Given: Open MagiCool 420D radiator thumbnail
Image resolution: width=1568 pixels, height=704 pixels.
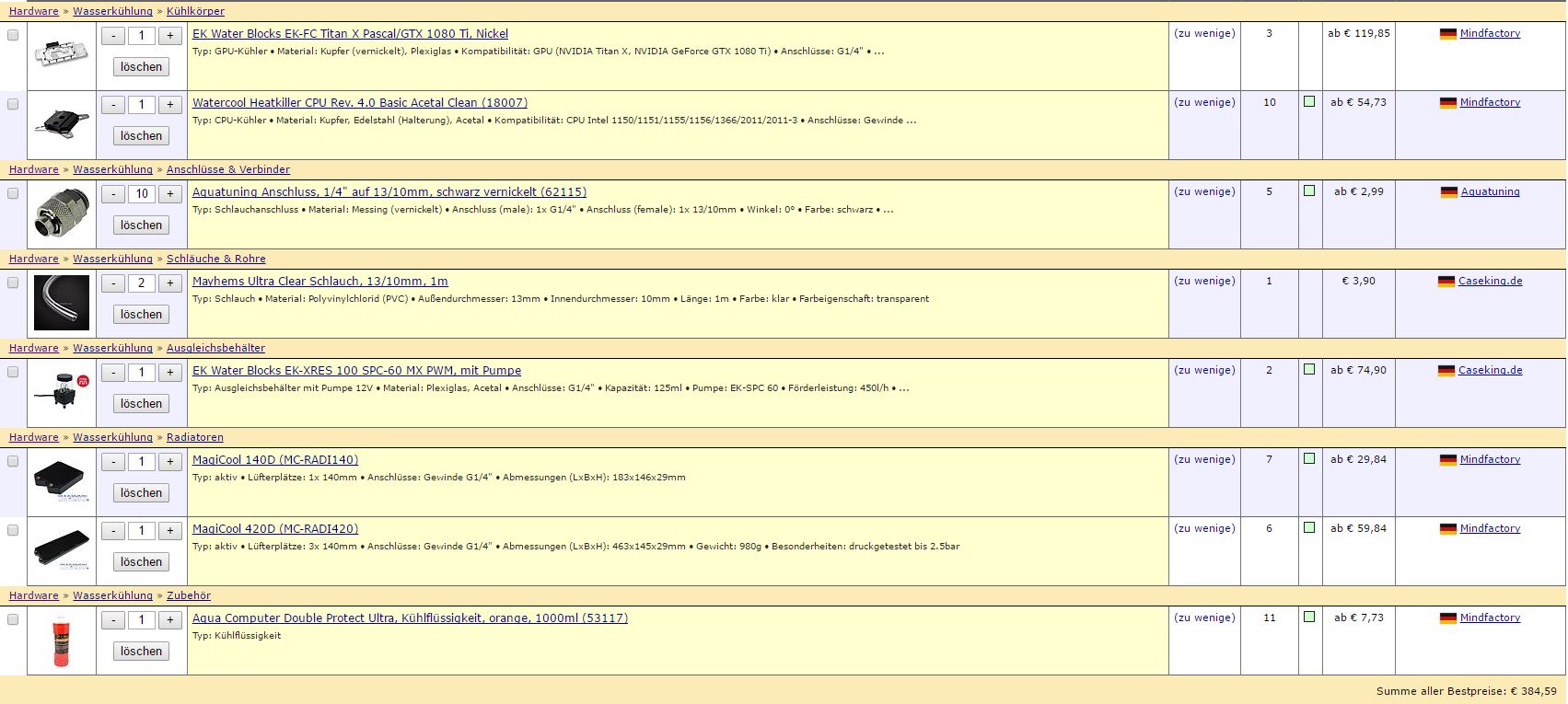Looking at the screenshot, I should click(62, 550).
